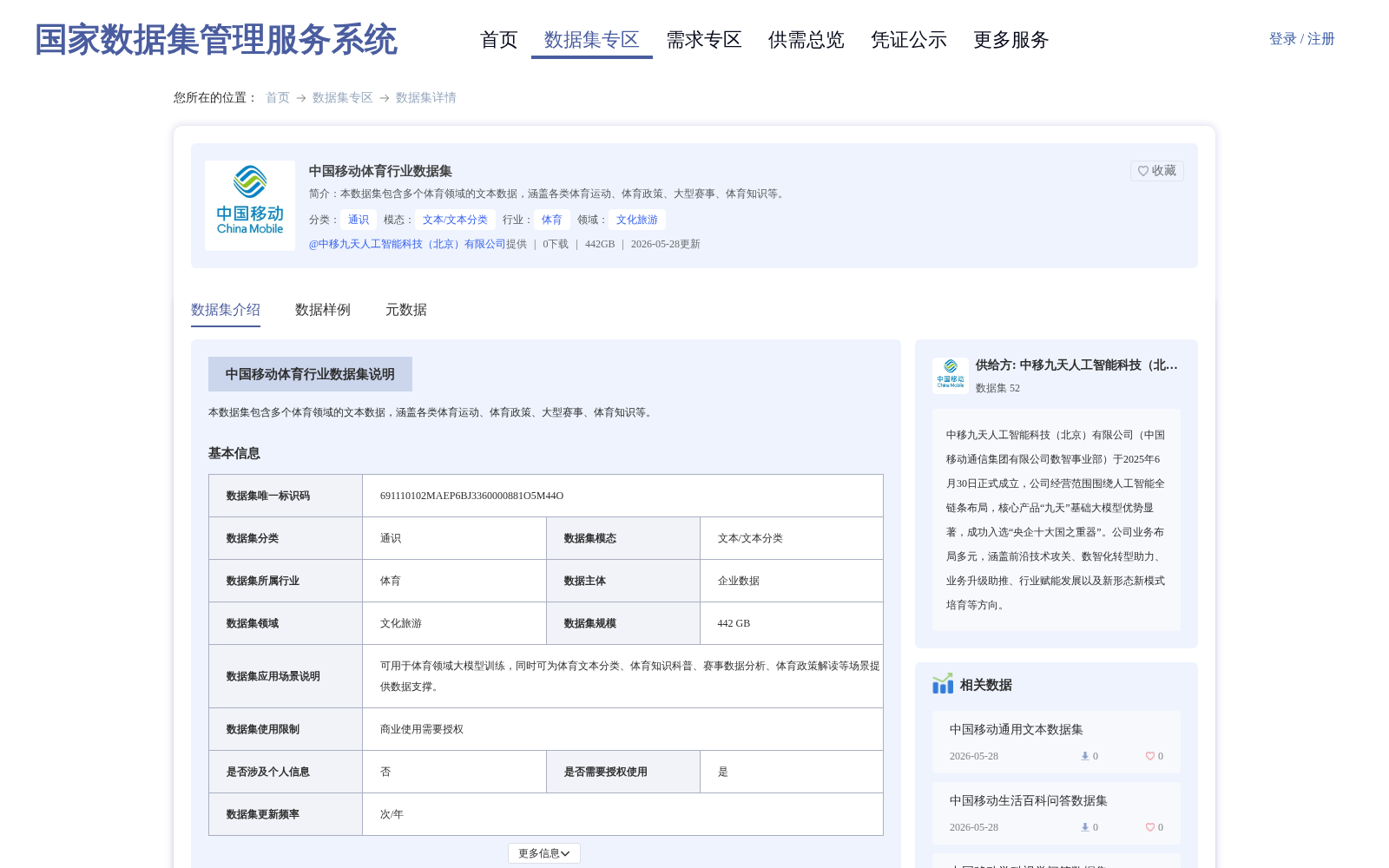Open related dataset 中国移动生活百科问答数据集
The image size is (1389, 868).
(1029, 801)
